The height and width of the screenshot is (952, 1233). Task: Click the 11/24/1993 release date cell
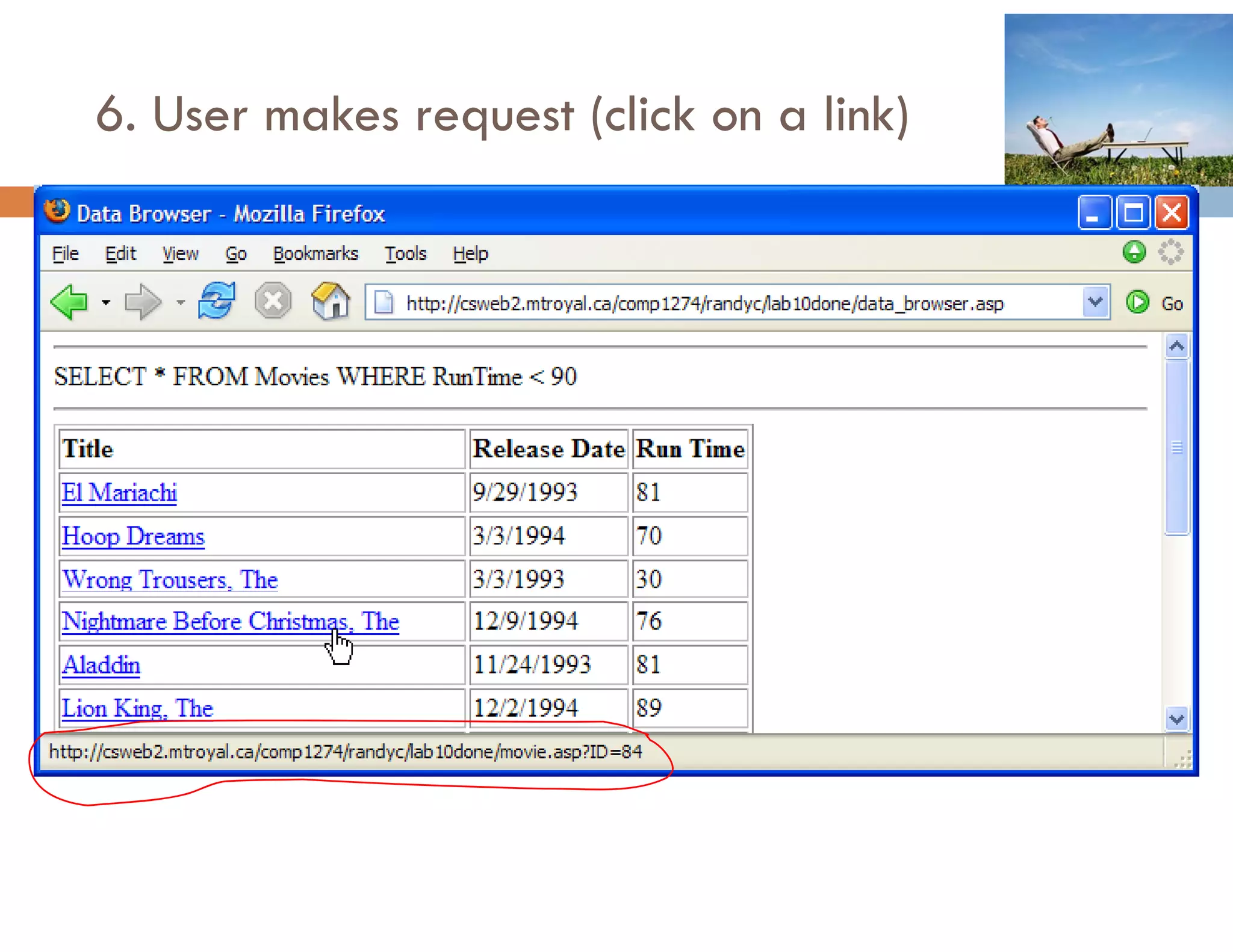point(548,665)
